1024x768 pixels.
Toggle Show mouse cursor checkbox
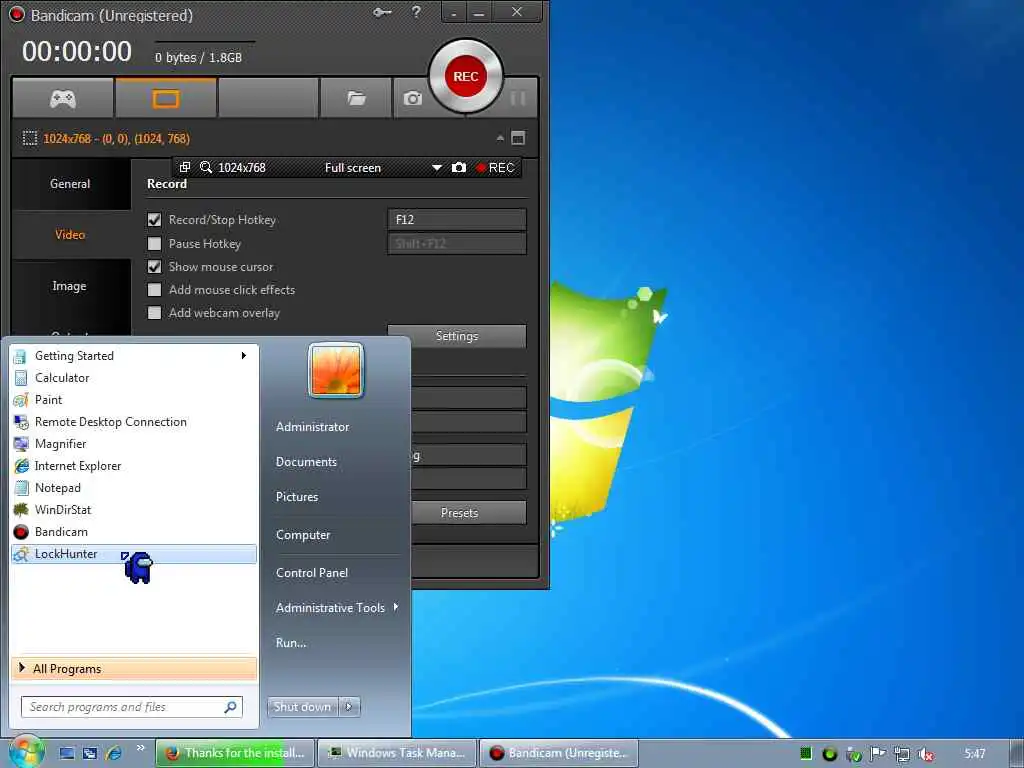click(155, 266)
